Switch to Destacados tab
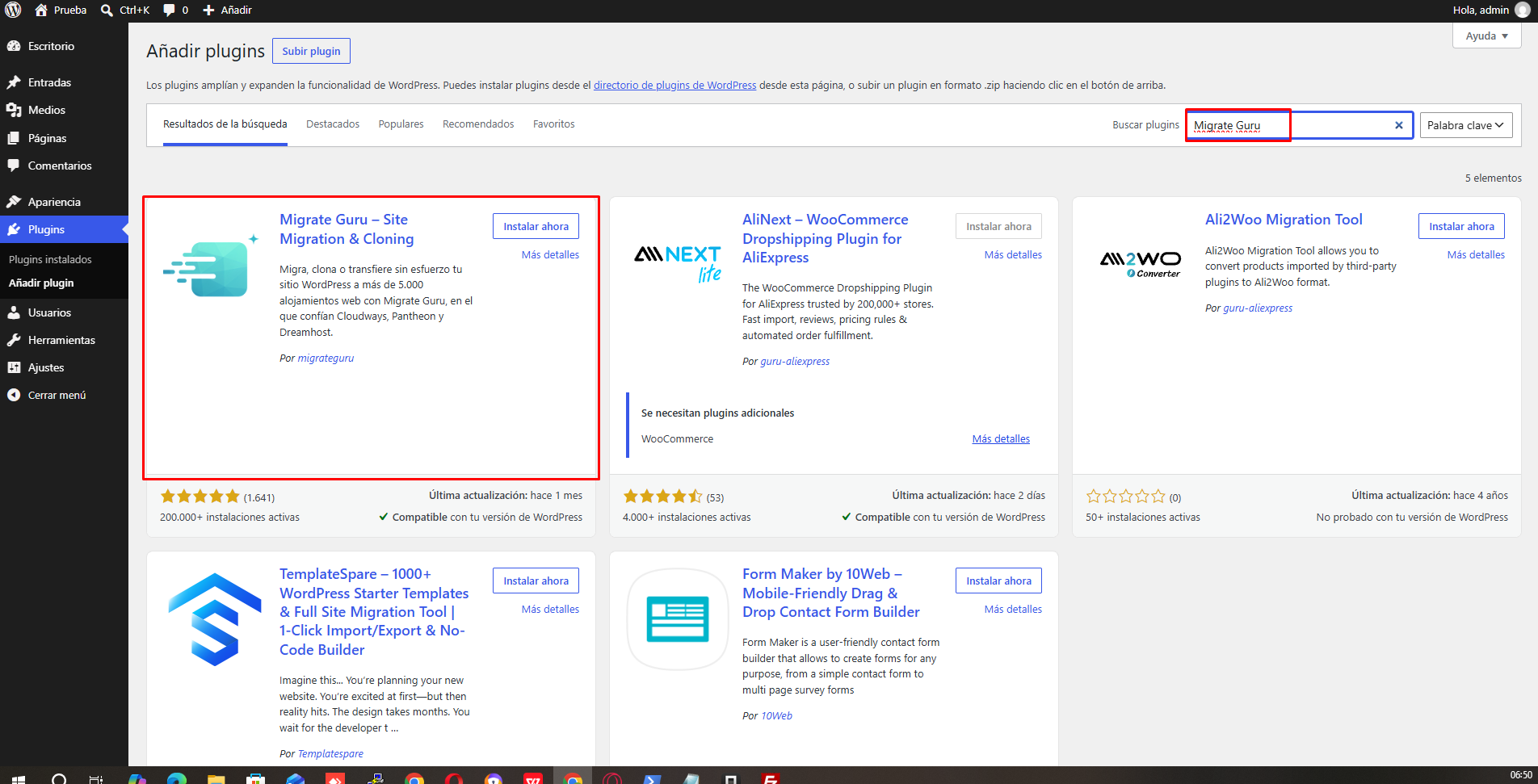The width and height of the screenshot is (1538, 784). [x=333, y=124]
